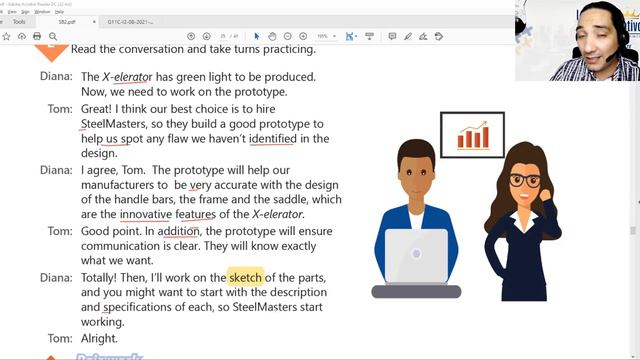Viewport: 640px width, 360px height.
Task: Click the stamp tool icon
Action: [x=439, y=36]
